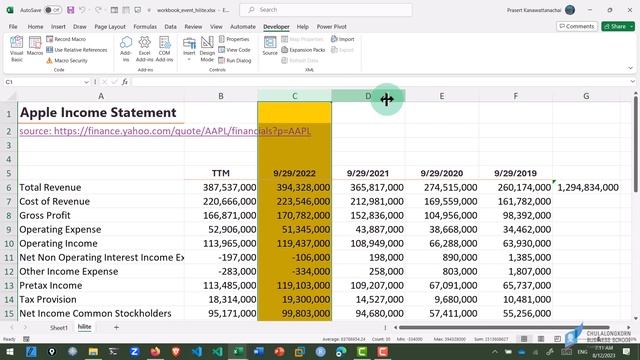Open the Power Pivot tab
This screenshot has width=640, height=360.
331,27
